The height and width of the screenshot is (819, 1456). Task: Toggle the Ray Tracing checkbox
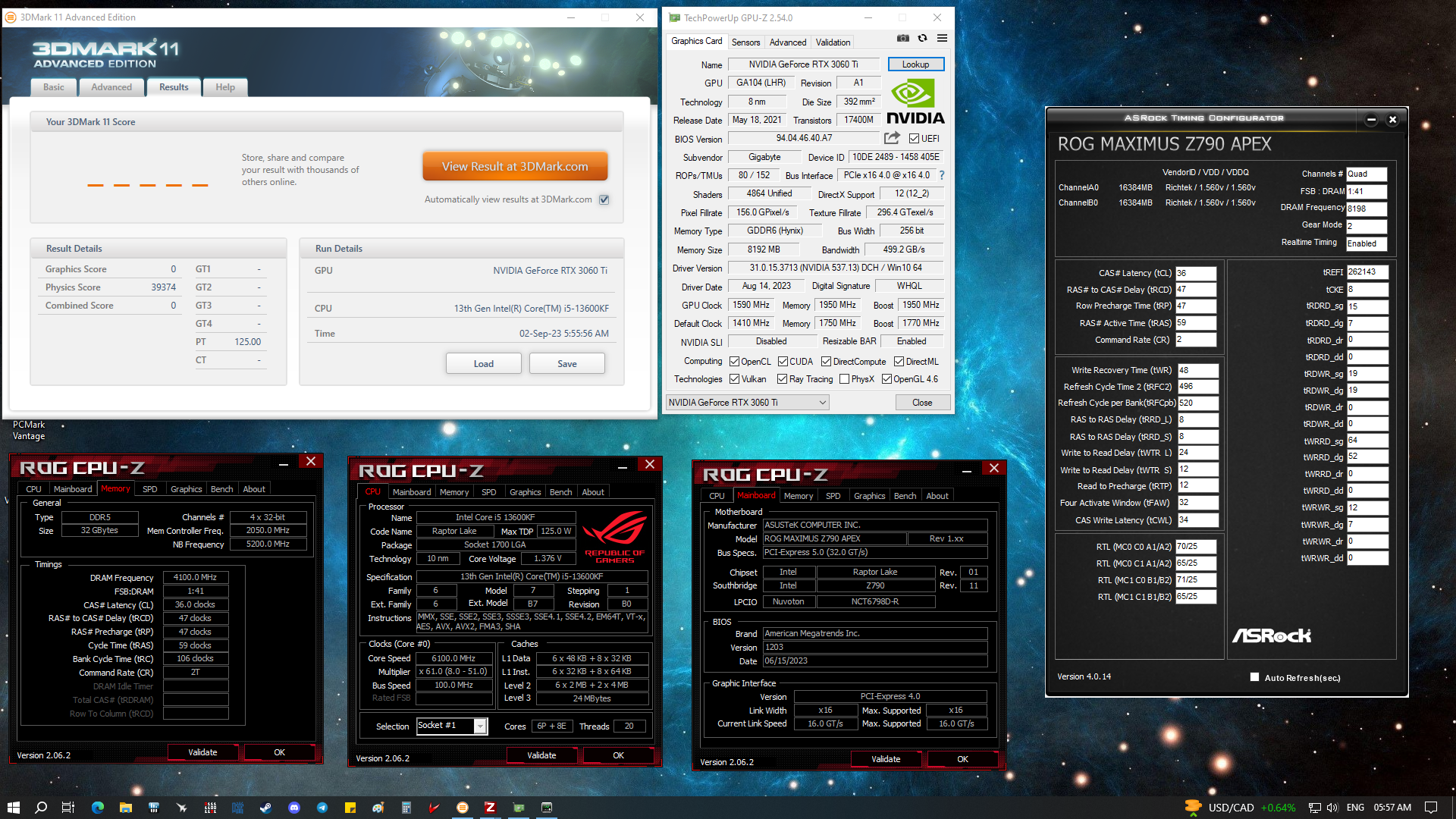[x=782, y=379]
